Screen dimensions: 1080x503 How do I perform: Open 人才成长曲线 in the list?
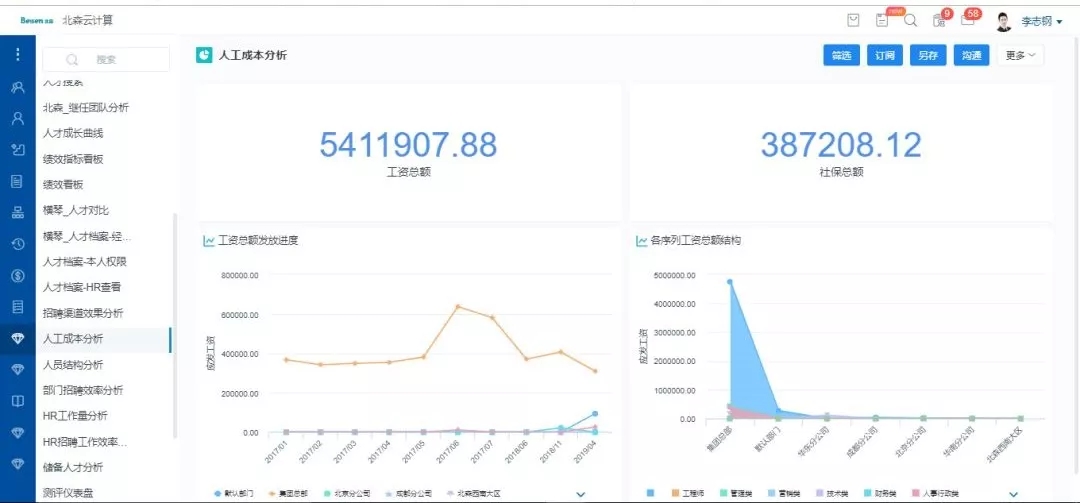(73, 133)
